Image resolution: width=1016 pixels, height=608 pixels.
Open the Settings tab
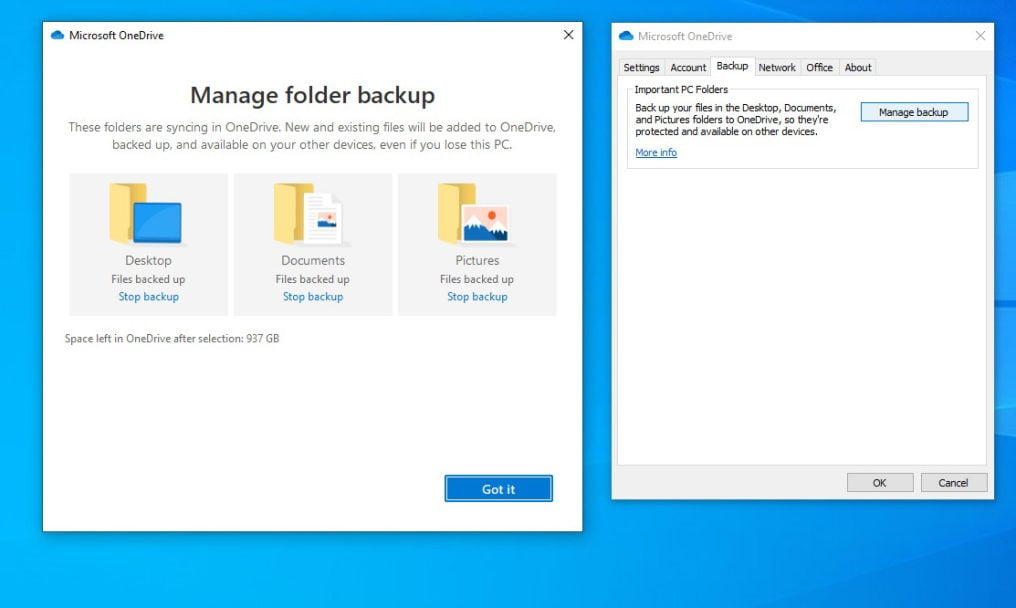641,68
